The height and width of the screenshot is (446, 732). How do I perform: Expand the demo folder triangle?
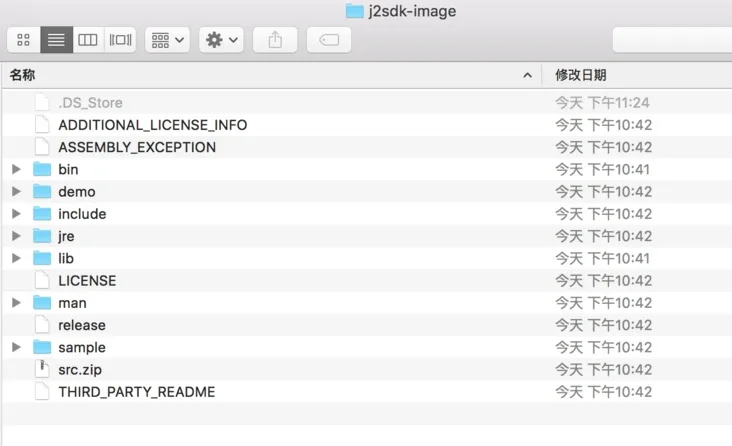[16, 191]
